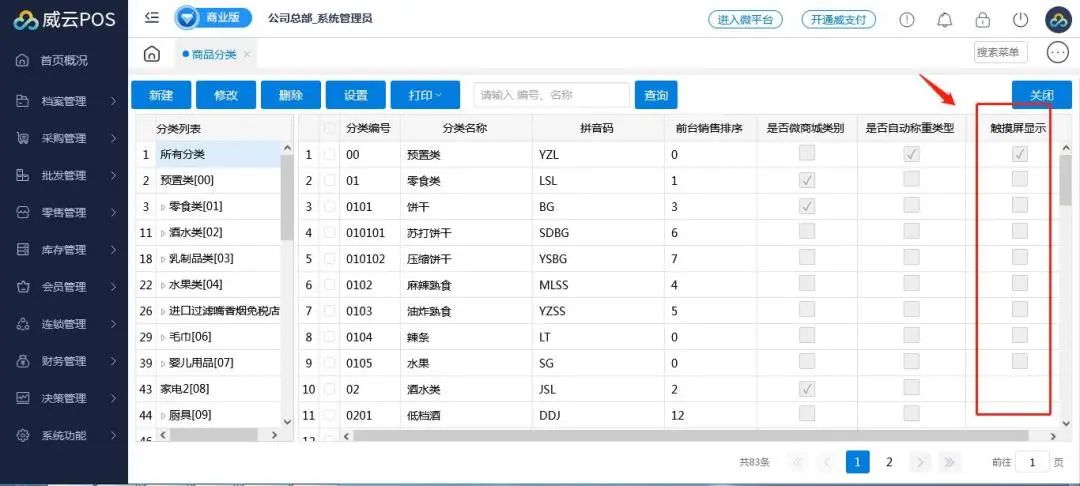Click the home icon beside 商品分类 tab
The image size is (1080, 486).
click(x=152, y=54)
